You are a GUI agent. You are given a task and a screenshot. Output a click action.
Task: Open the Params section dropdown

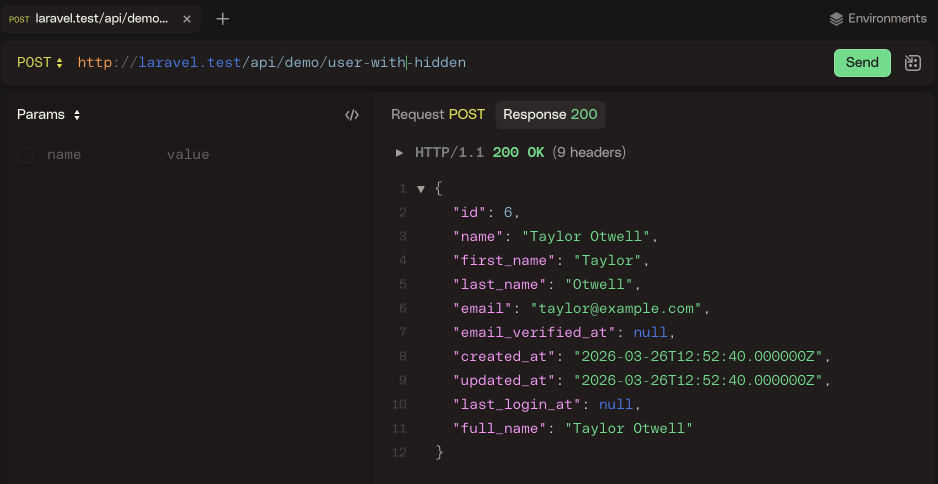tap(48, 115)
